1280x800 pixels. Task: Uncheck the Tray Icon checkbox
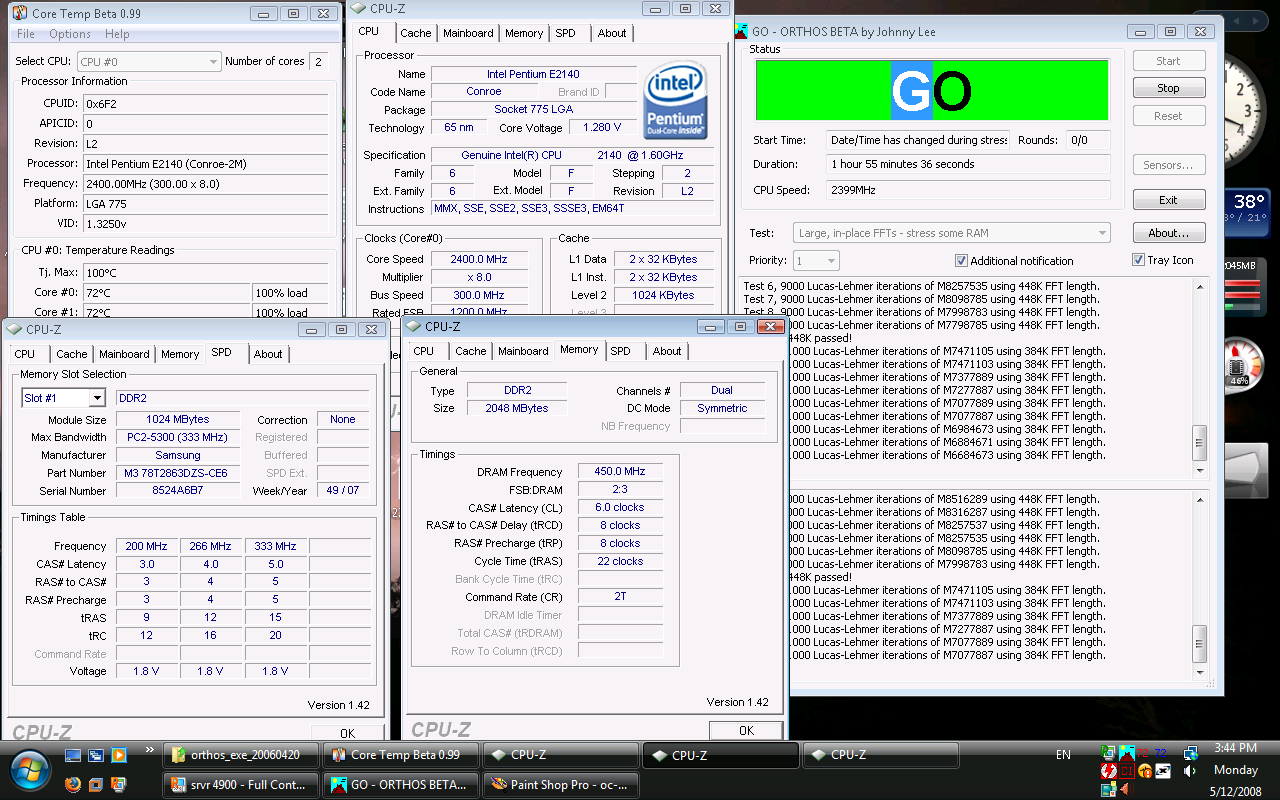[1138, 260]
